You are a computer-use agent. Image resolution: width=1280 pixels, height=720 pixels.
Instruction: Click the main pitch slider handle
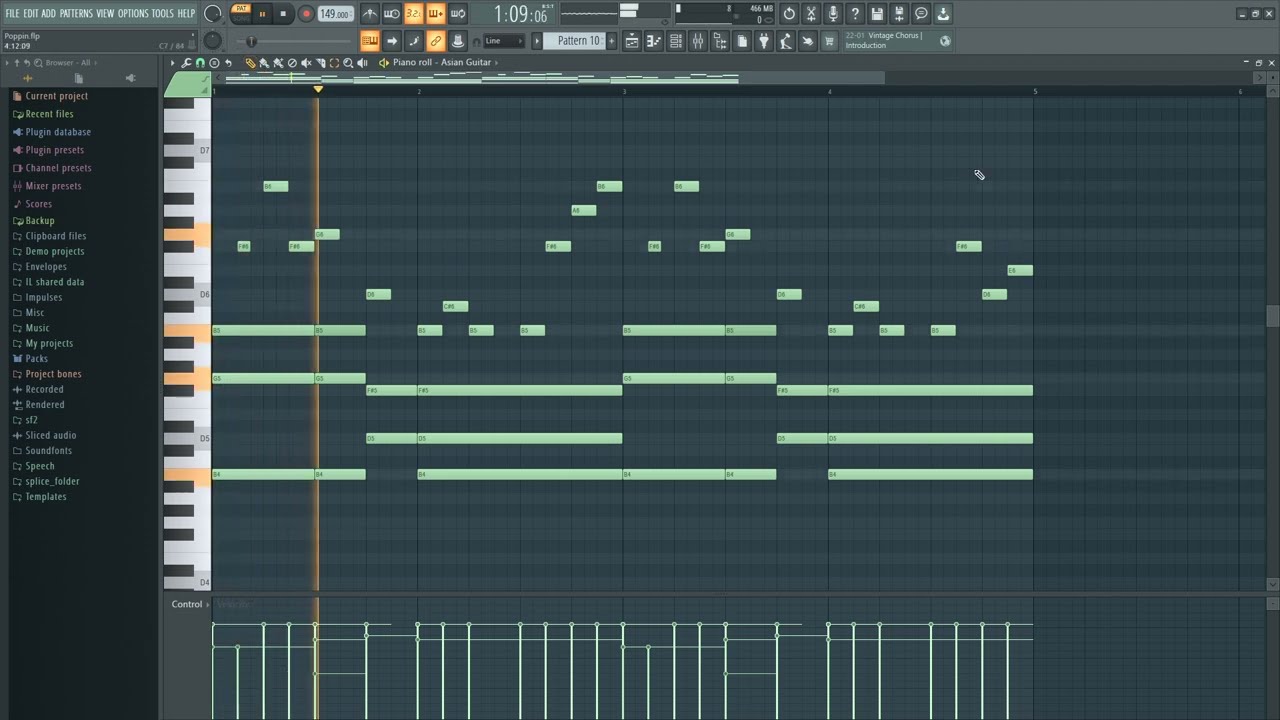251,41
